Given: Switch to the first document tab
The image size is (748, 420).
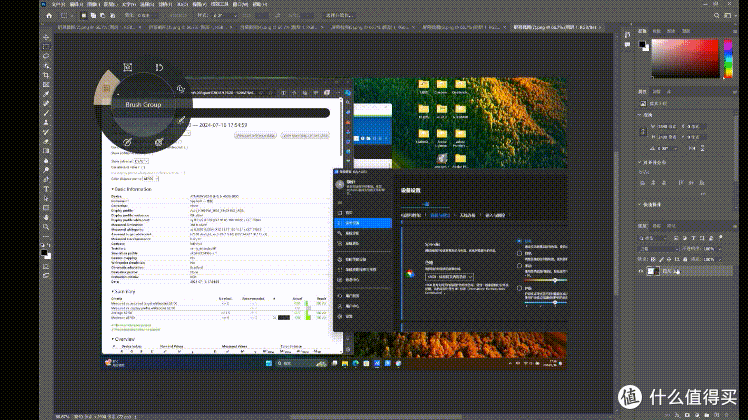Looking at the screenshot, I should [96, 27].
